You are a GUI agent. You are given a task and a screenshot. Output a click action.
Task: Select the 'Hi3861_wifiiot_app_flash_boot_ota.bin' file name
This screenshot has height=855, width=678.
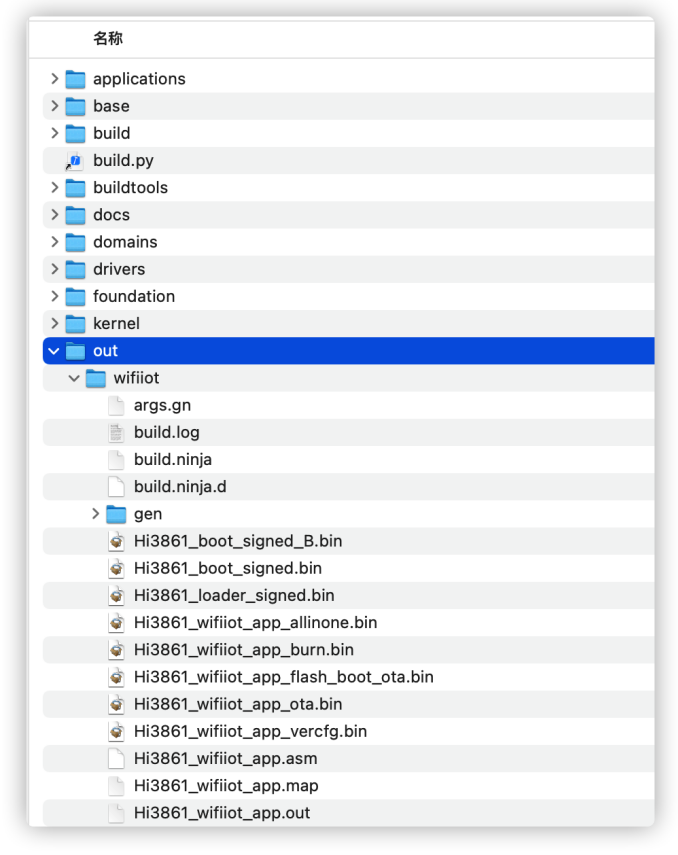click(284, 678)
